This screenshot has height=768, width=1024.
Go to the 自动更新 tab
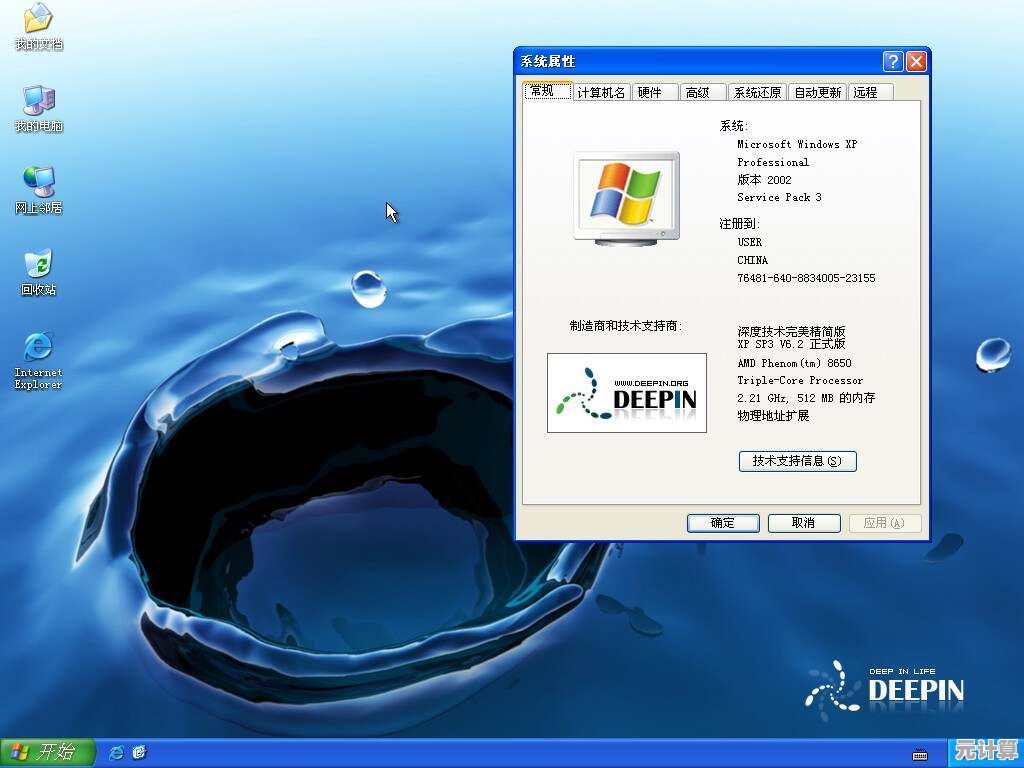coord(817,92)
